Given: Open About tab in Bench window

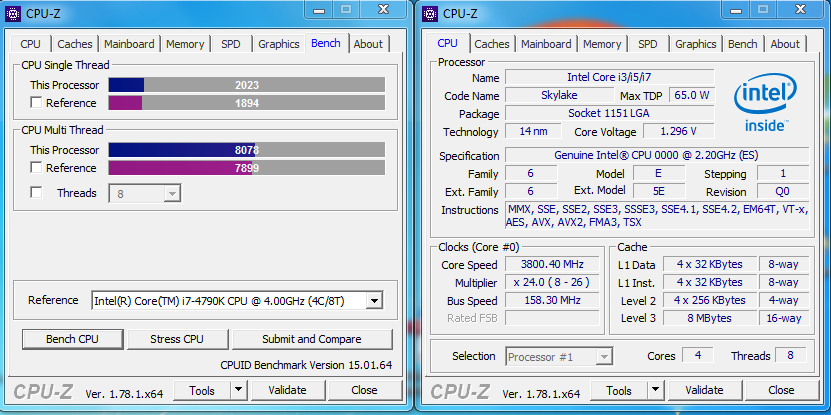Looking at the screenshot, I should tap(368, 44).
